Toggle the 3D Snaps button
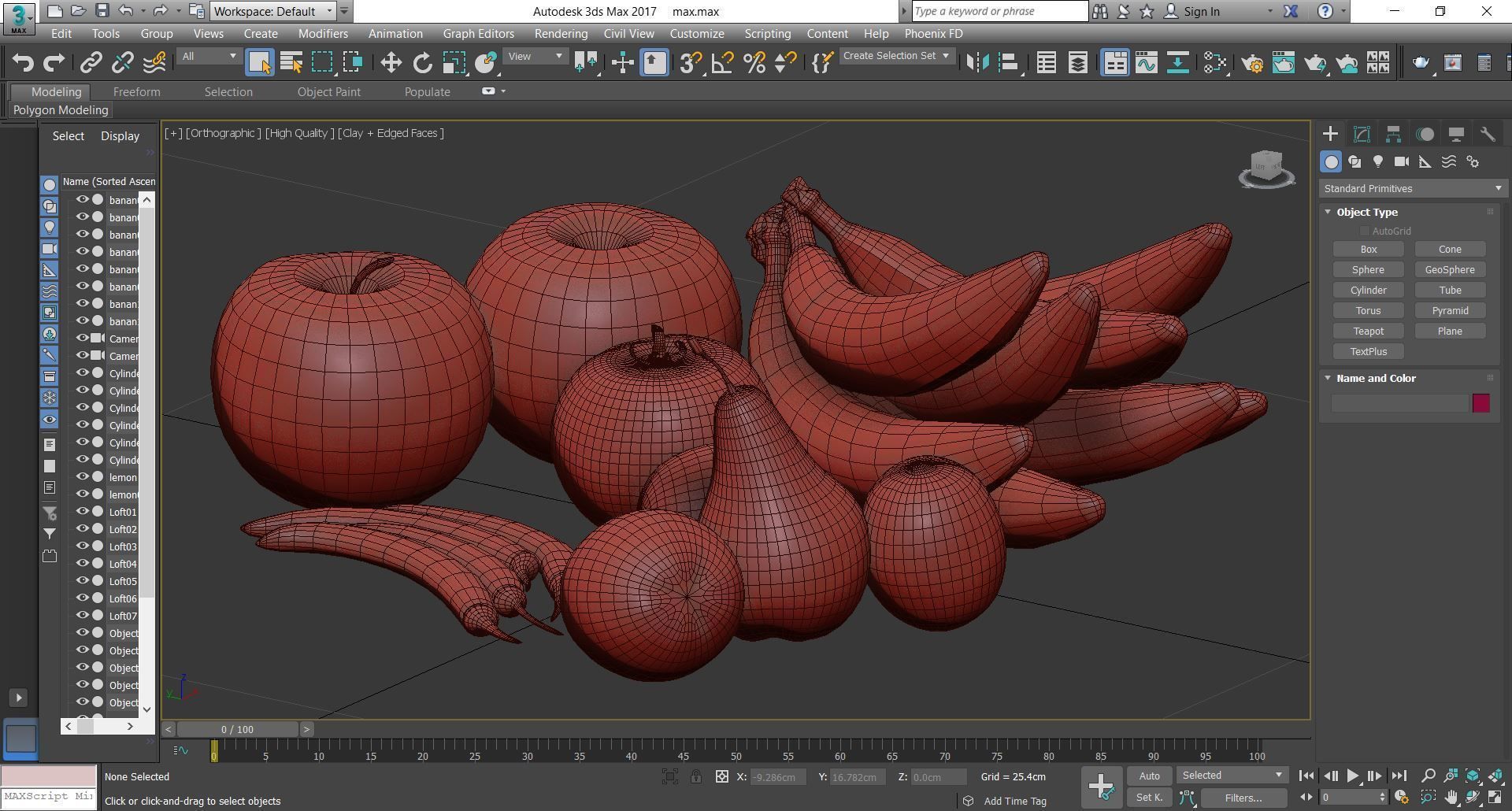 691,62
